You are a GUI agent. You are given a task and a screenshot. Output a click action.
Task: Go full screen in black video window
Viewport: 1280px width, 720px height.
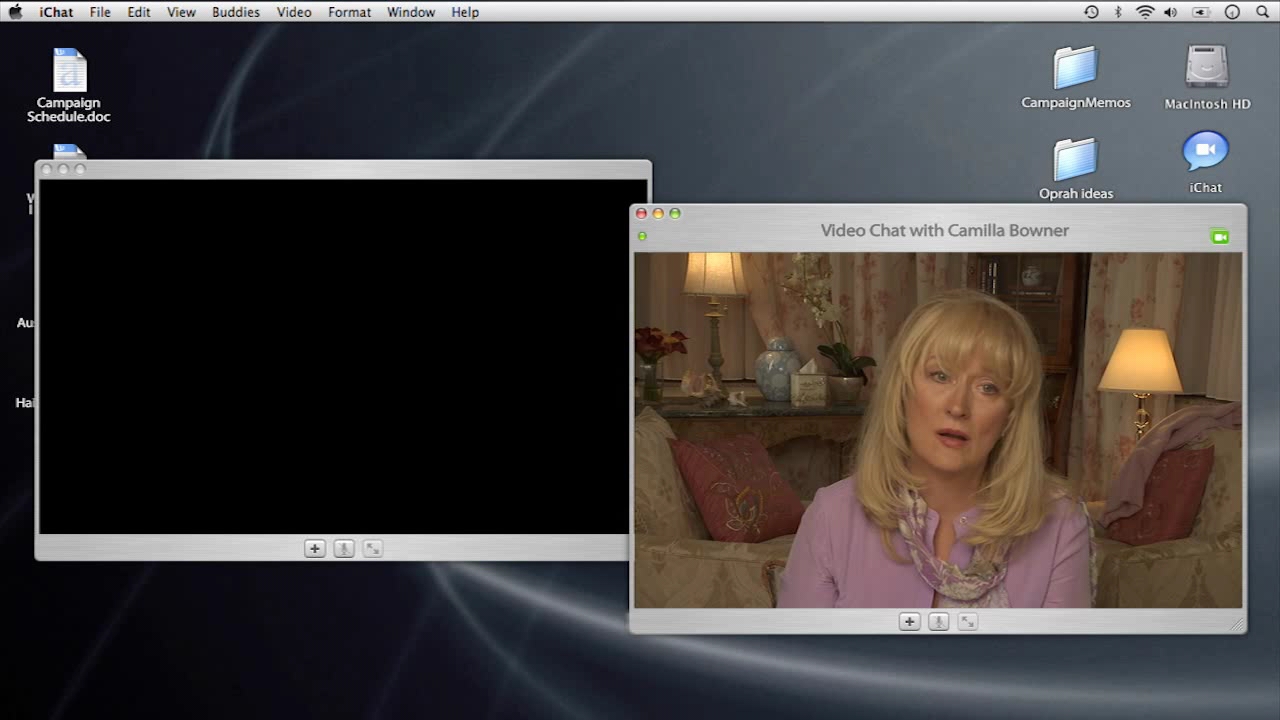tap(372, 548)
